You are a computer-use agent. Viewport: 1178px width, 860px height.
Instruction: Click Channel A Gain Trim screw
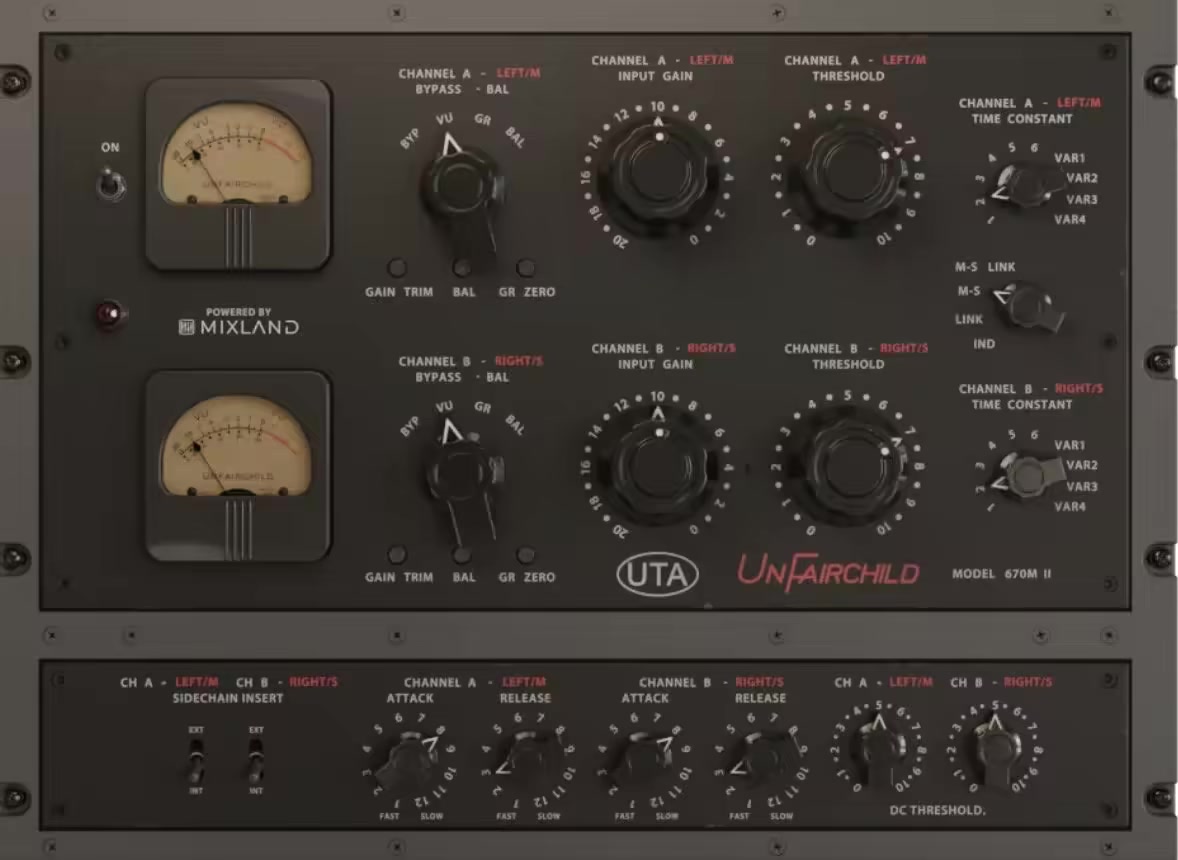click(397, 268)
